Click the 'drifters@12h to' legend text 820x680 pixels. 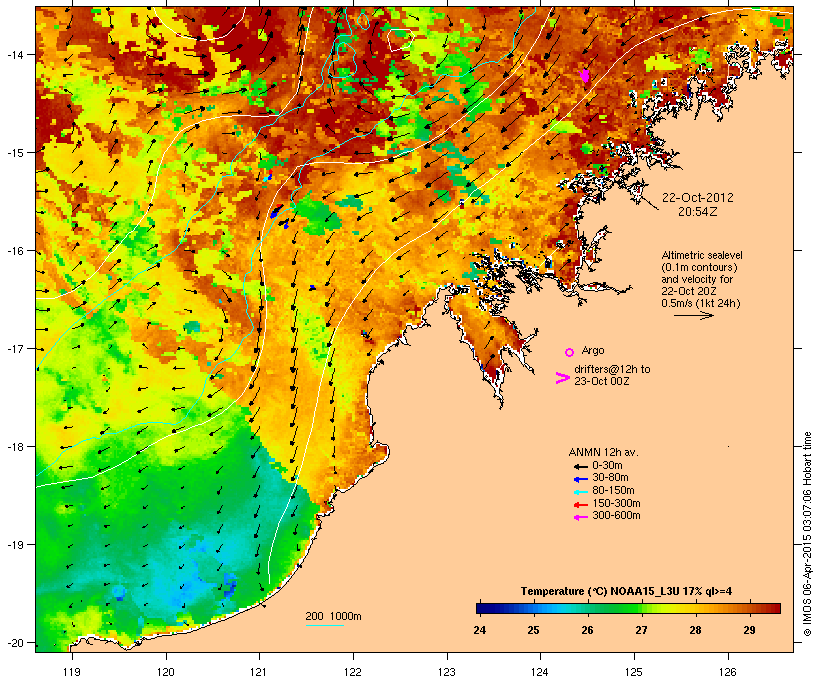[x=612, y=369]
